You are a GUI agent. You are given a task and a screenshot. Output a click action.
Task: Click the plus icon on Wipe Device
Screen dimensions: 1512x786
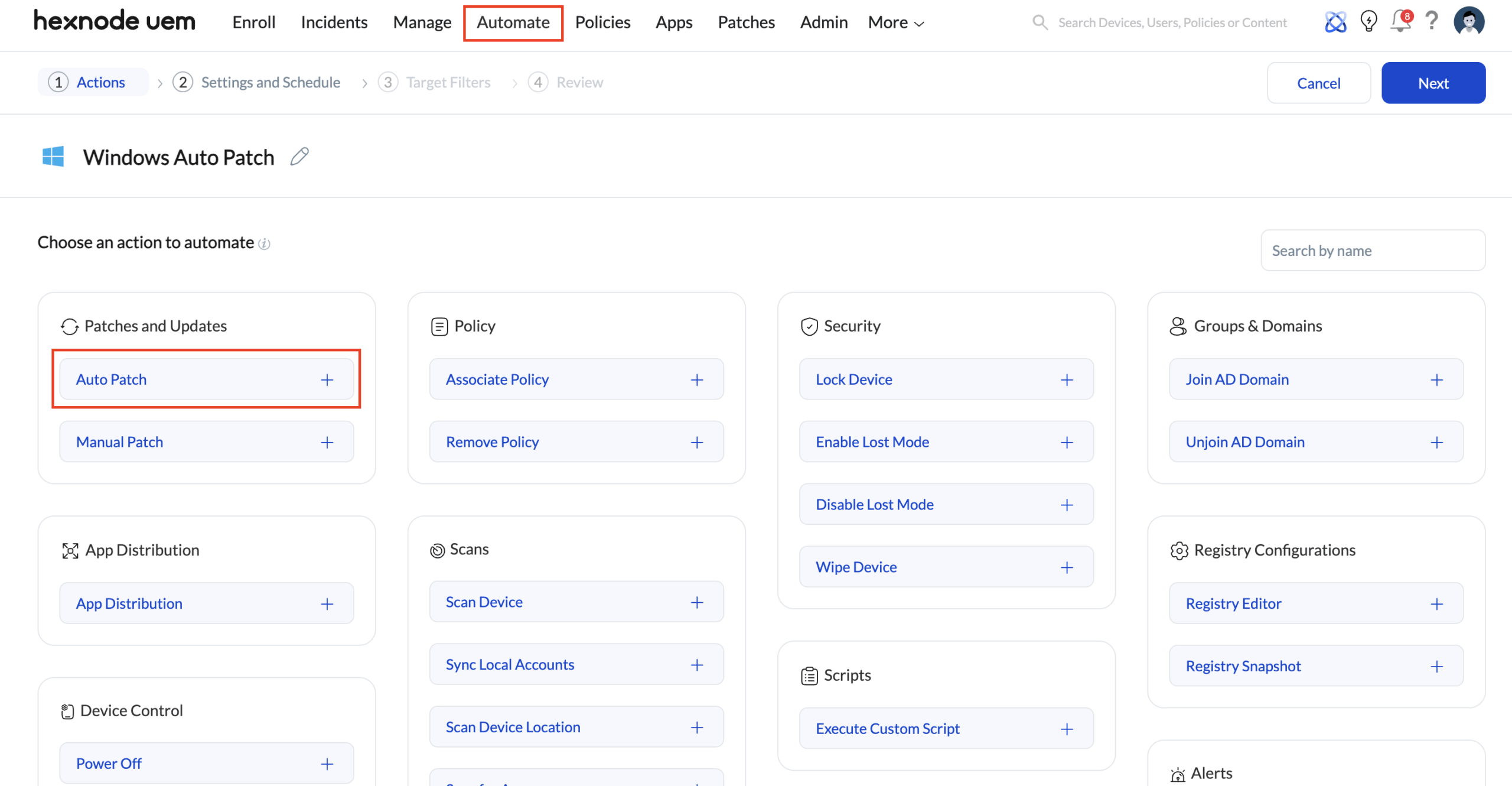point(1067,567)
